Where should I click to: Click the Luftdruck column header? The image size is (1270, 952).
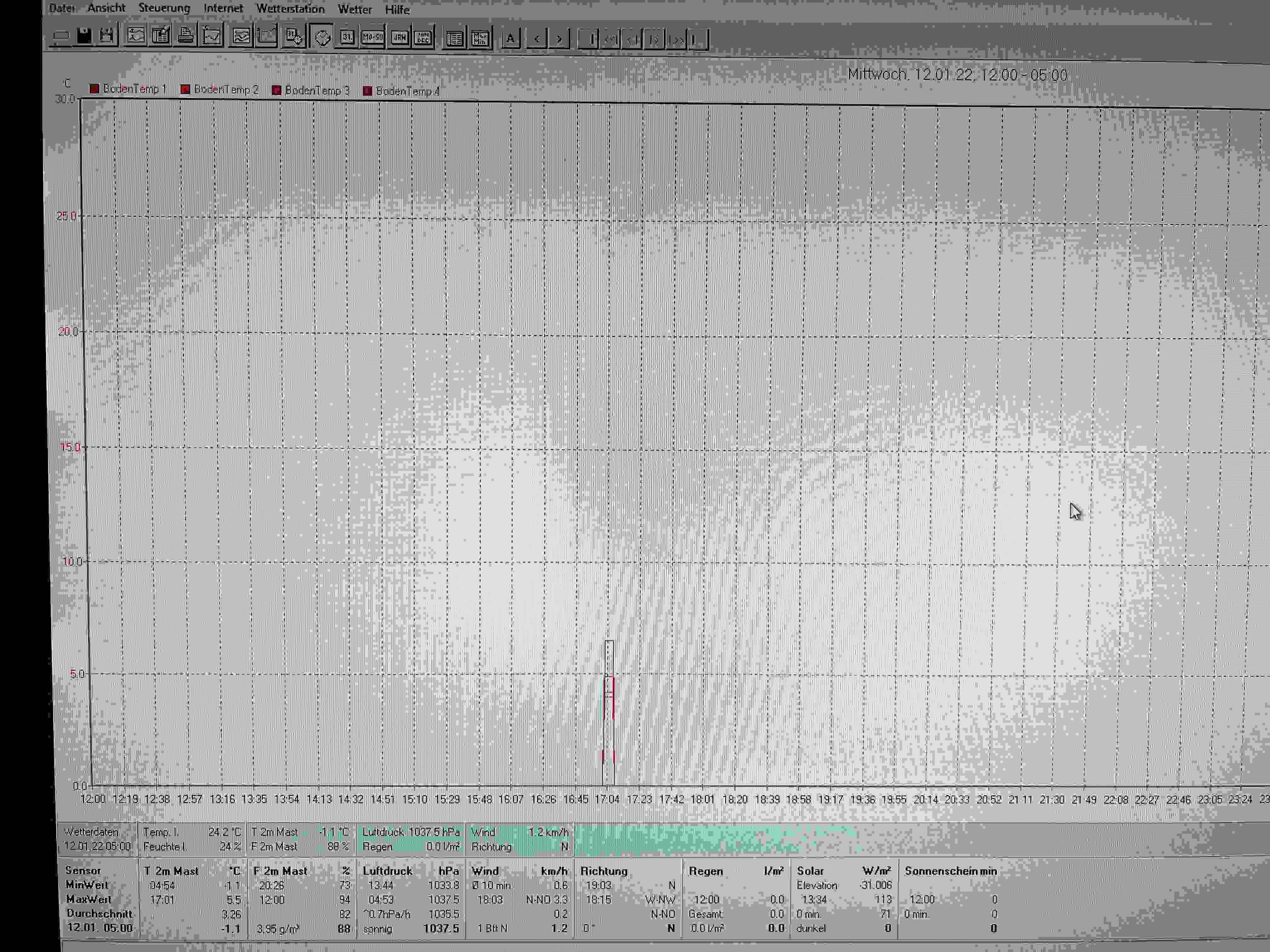click(387, 870)
